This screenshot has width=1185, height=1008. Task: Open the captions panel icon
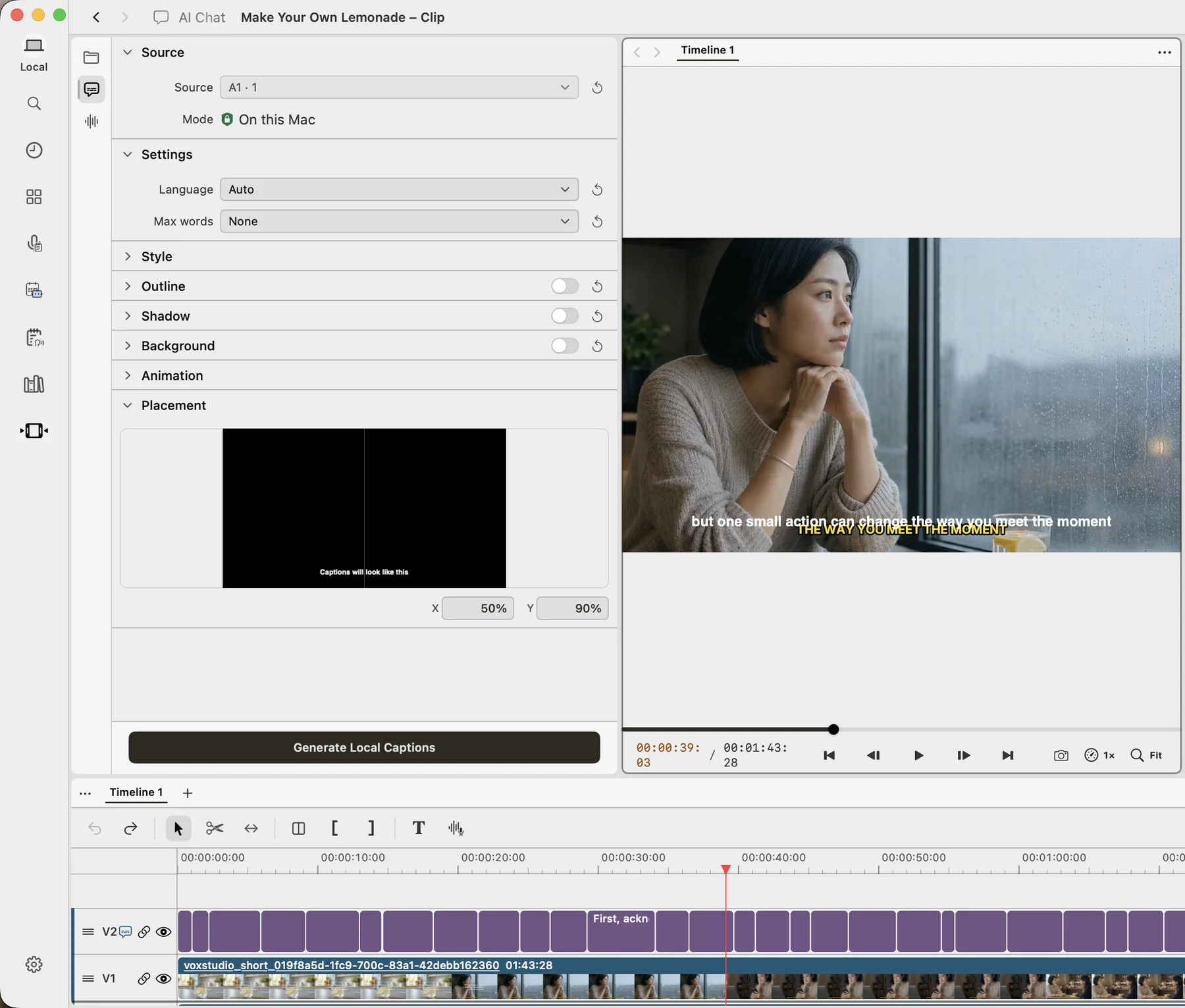(92, 89)
